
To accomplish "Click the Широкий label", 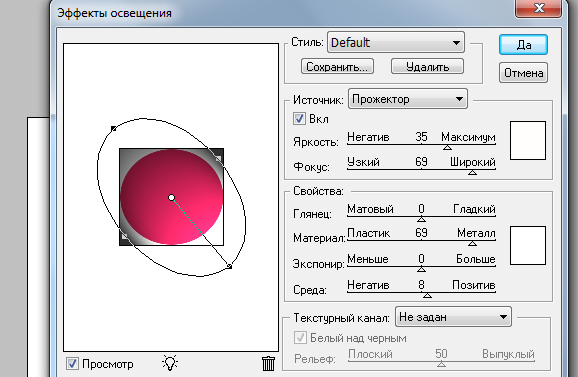I will click(x=473, y=162).
